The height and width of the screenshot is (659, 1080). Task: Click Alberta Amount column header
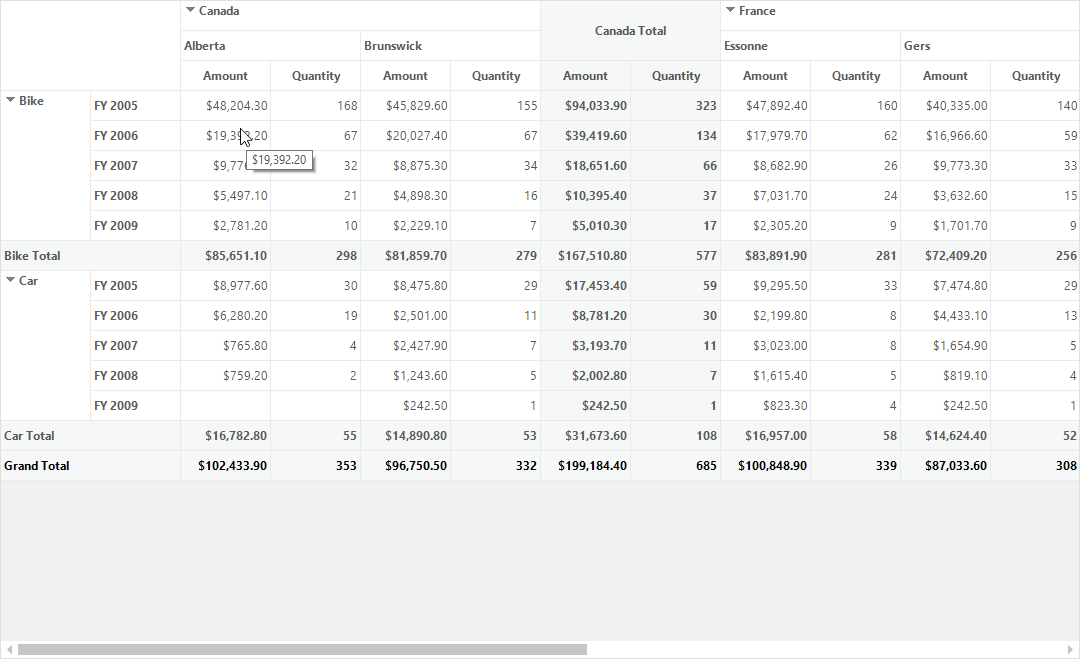(225, 76)
